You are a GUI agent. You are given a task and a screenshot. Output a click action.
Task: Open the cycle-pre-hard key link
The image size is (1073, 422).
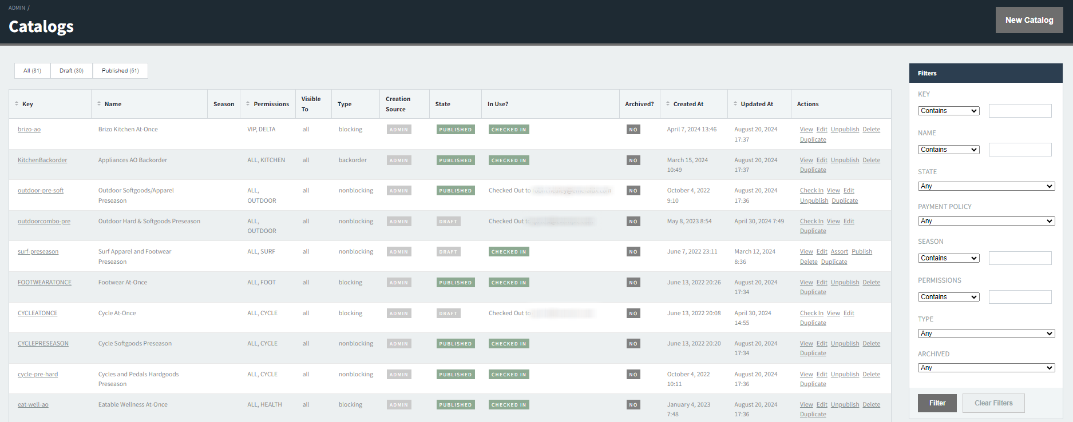(36, 374)
